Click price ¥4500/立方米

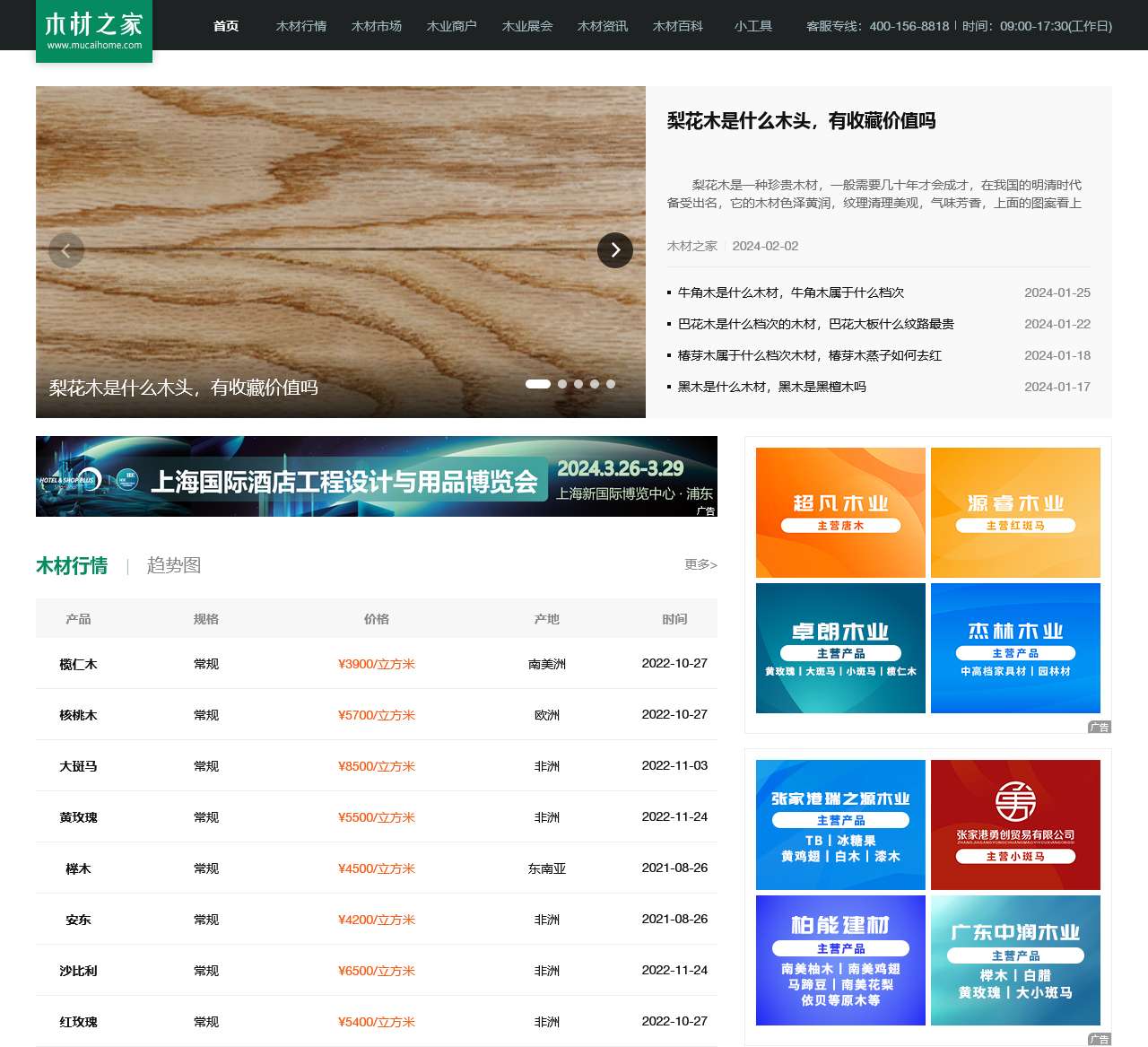pos(377,868)
